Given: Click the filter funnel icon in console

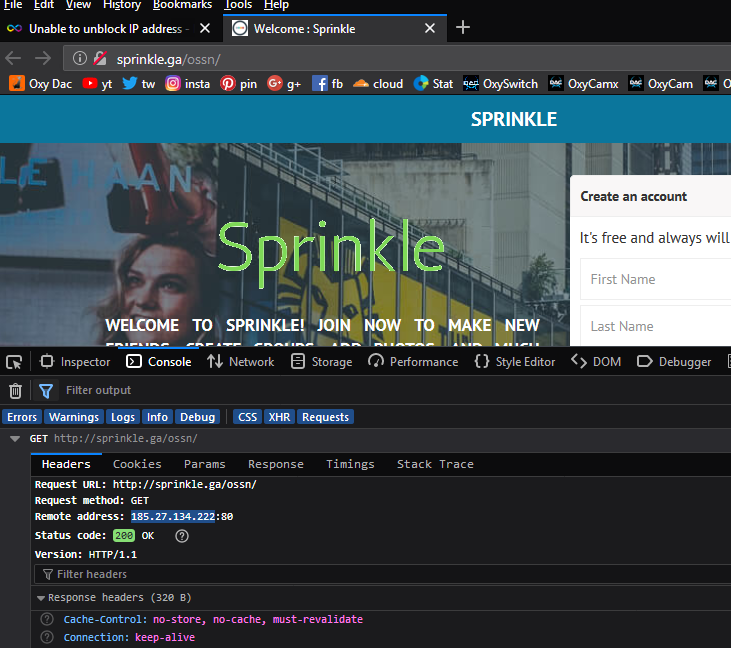Looking at the screenshot, I should click(x=46, y=391).
